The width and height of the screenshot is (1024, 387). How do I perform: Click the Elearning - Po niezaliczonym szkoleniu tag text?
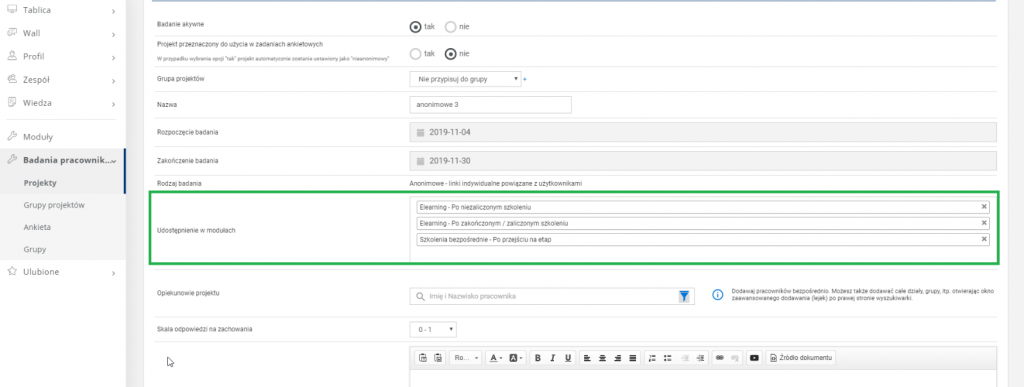[475, 208]
